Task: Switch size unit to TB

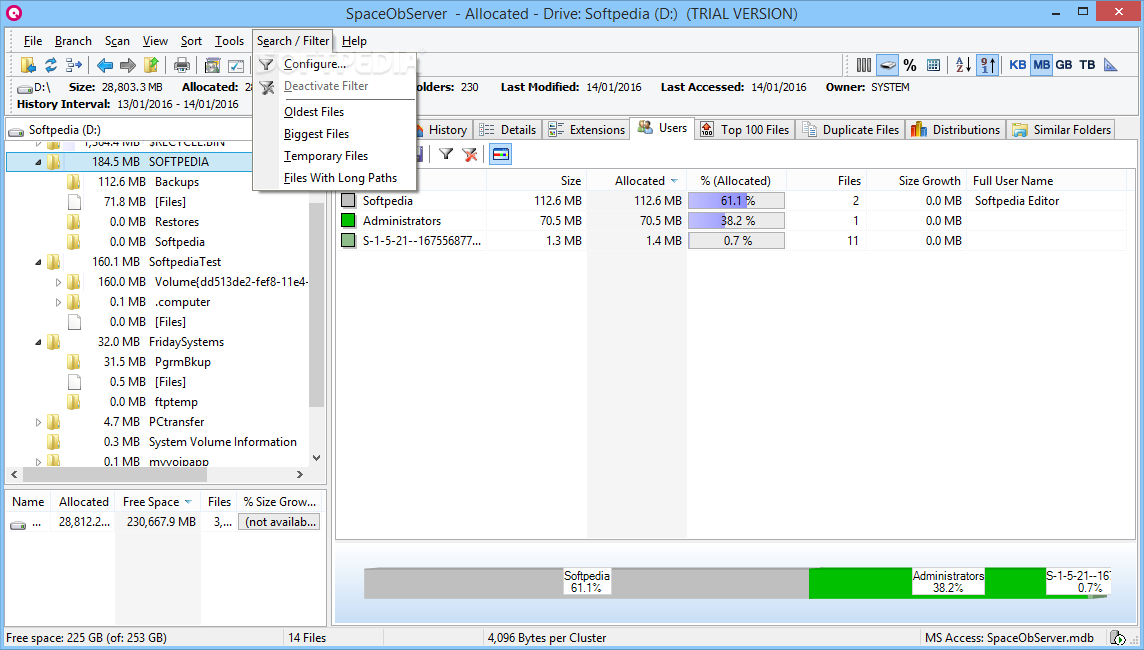Action: [x=1087, y=65]
